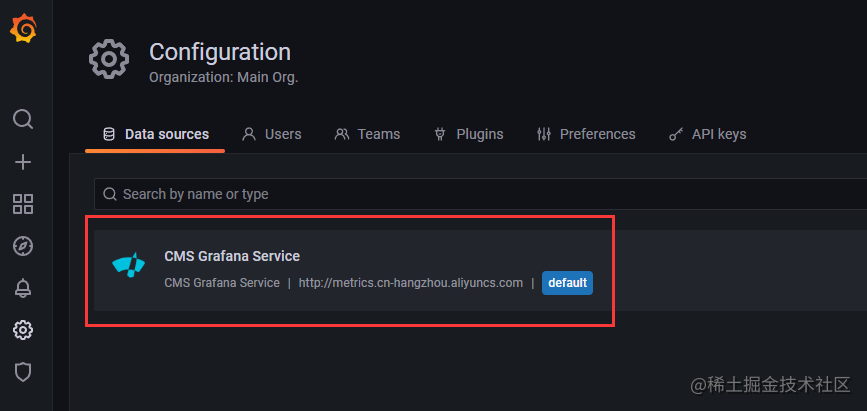Image resolution: width=867 pixels, height=411 pixels.
Task: Open the Server Admin shield icon
Action: click(23, 372)
